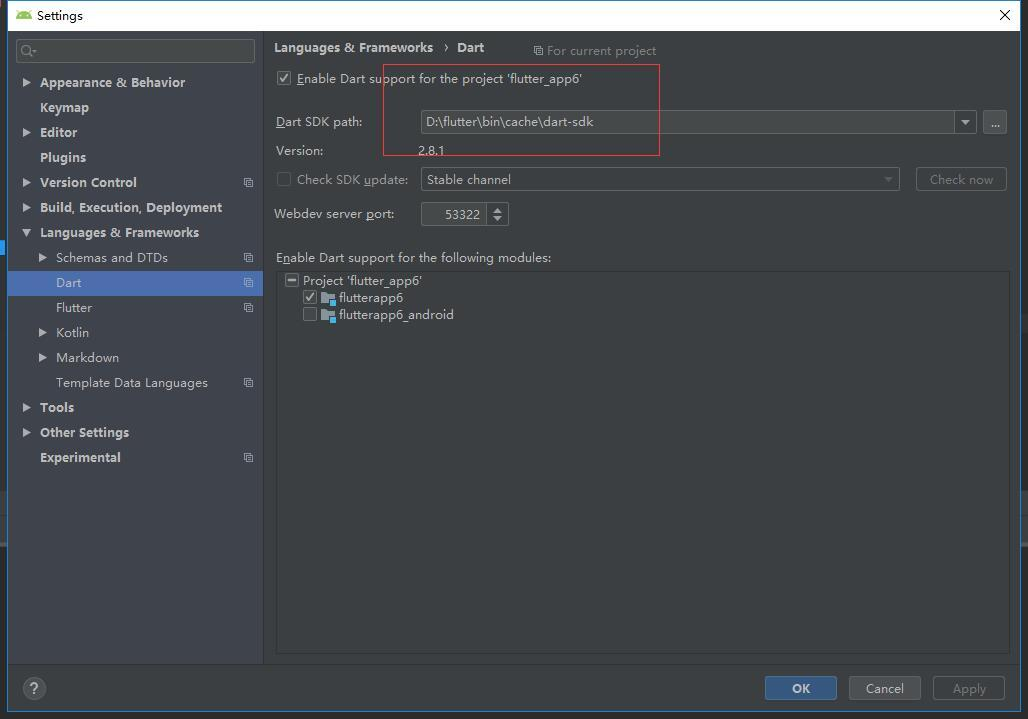Expand the Kotlin arrow
The height and width of the screenshot is (719, 1028).
click(x=43, y=332)
